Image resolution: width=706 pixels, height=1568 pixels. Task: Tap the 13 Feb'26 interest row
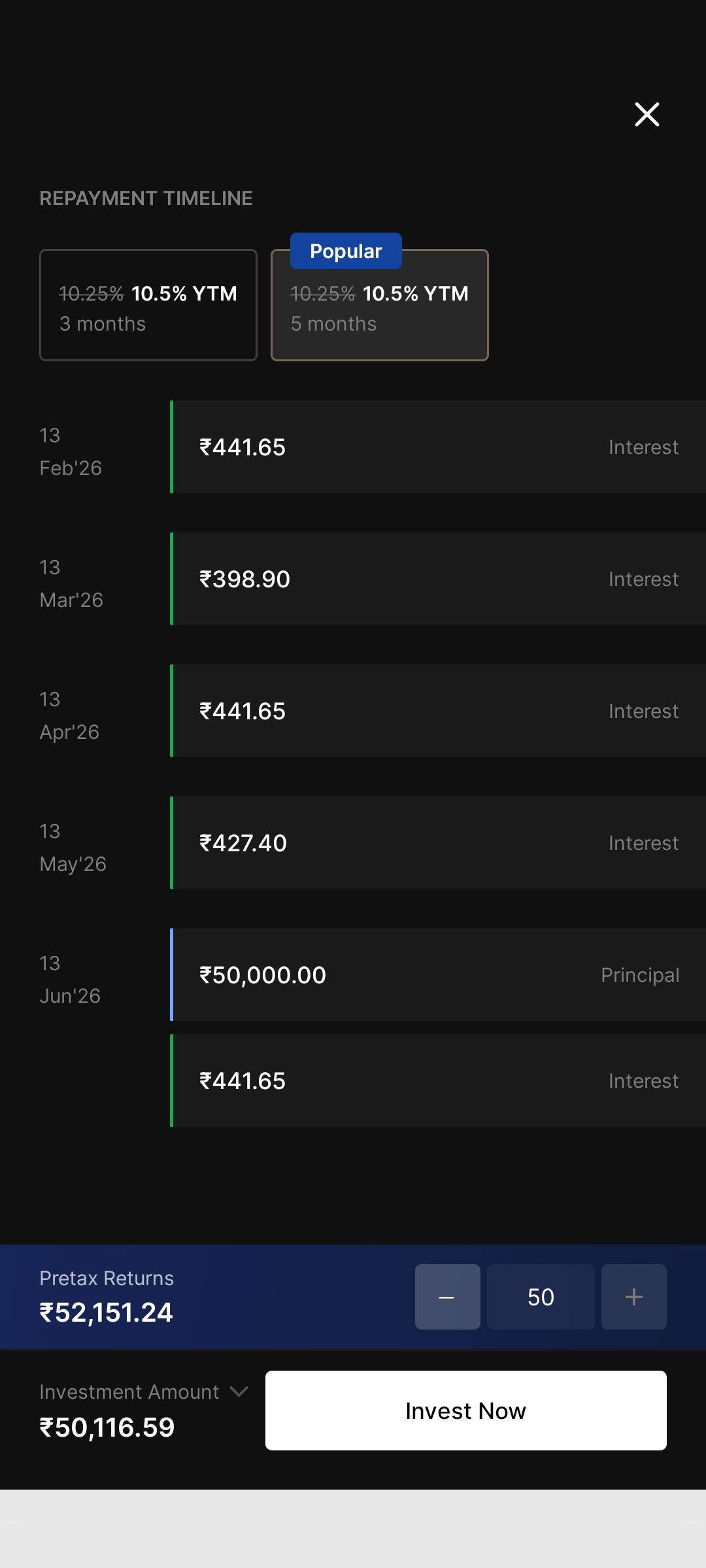tap(438, 448)
